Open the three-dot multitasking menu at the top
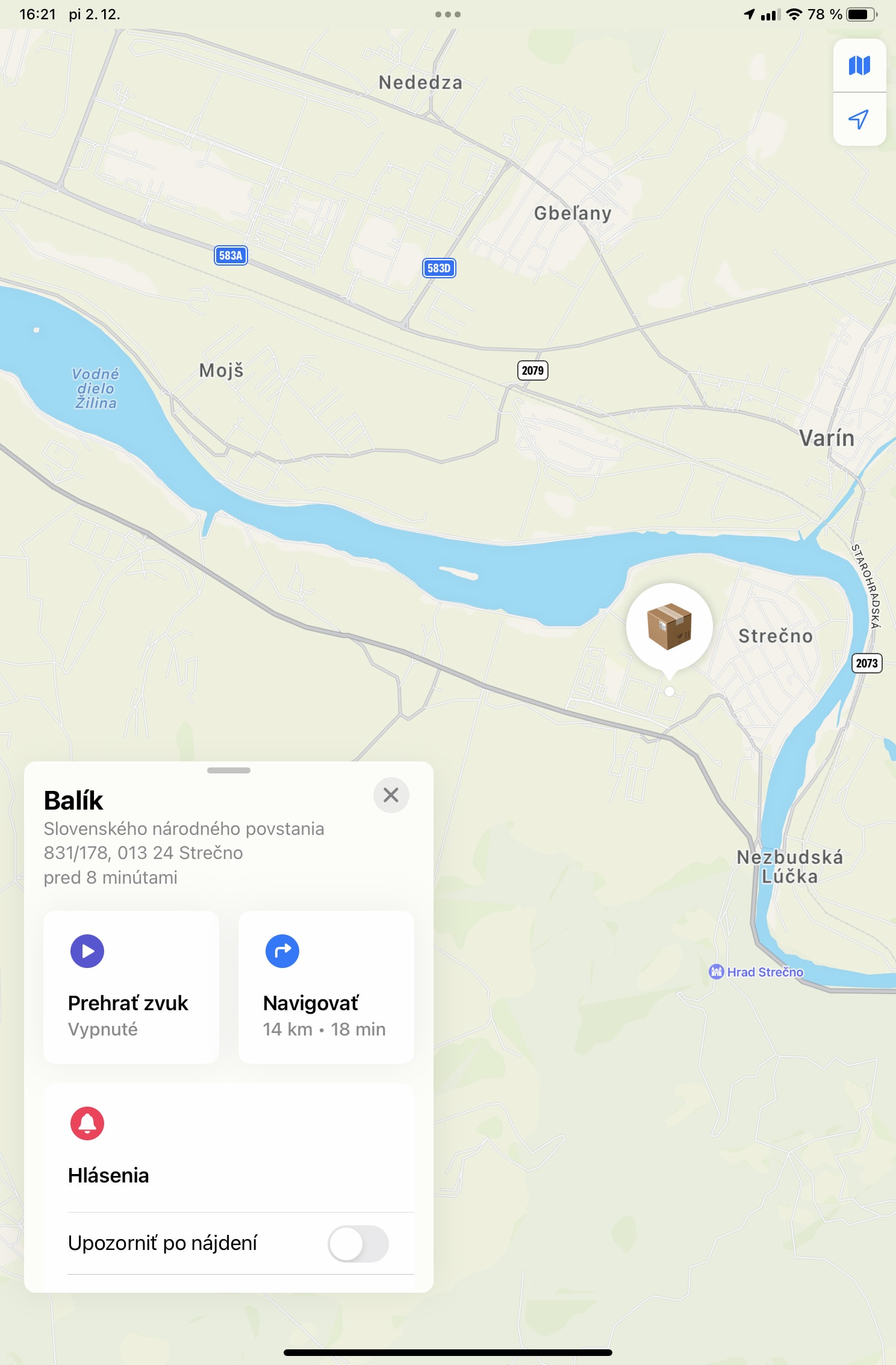This screenshot has width=896, height=1365. coord(448,14)
